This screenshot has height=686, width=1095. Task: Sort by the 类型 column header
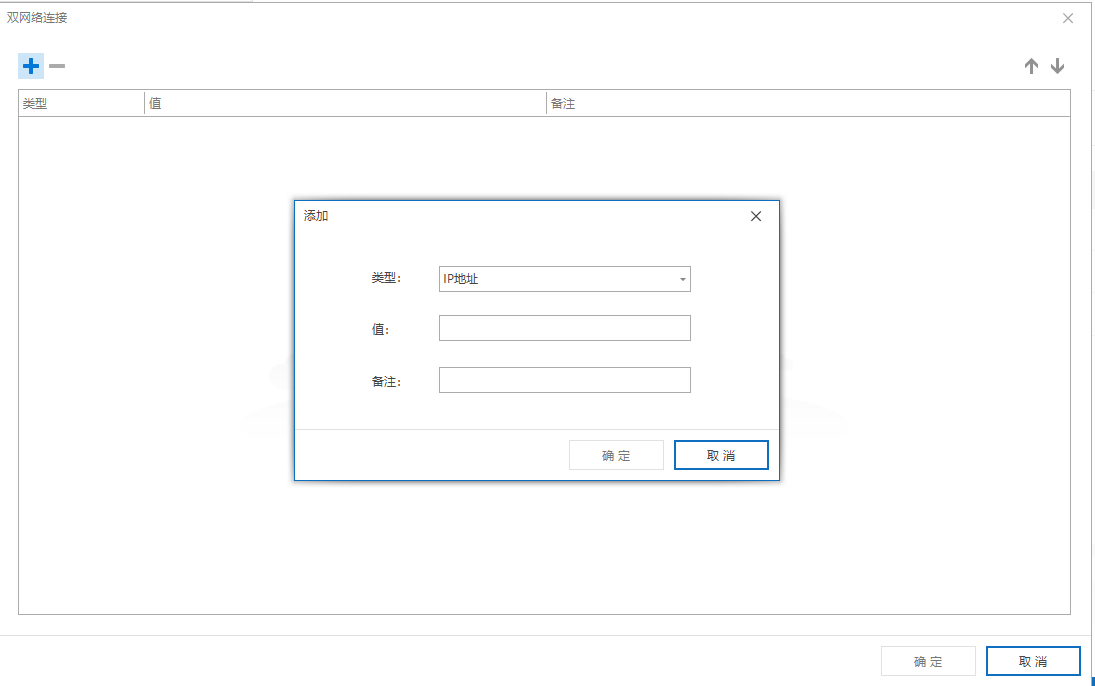[81, 103]
